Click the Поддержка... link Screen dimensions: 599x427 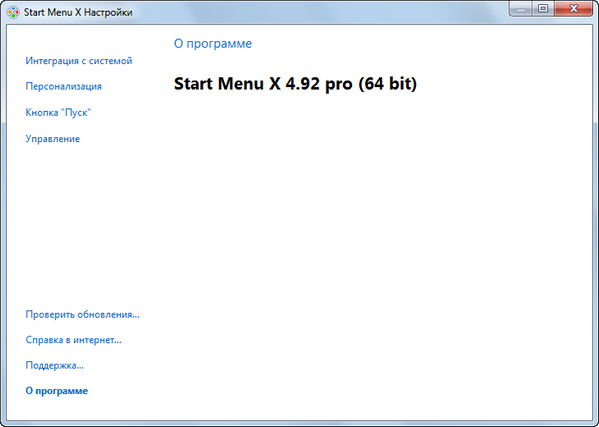[54, 365]
